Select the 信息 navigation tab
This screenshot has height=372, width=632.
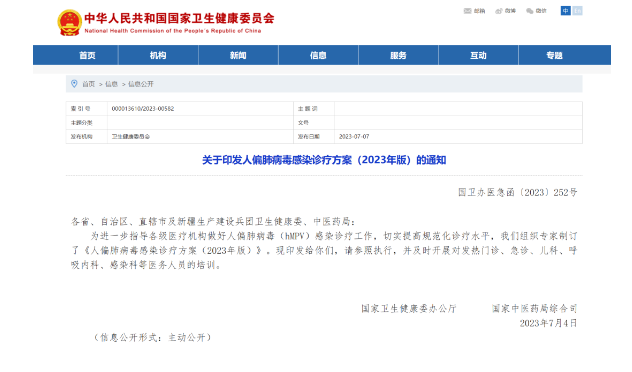(318, 55)
